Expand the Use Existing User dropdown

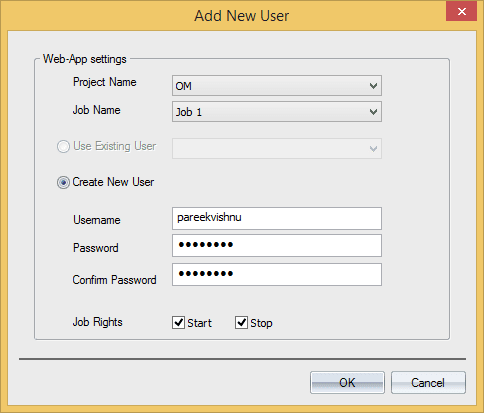(x=277, y=148)
